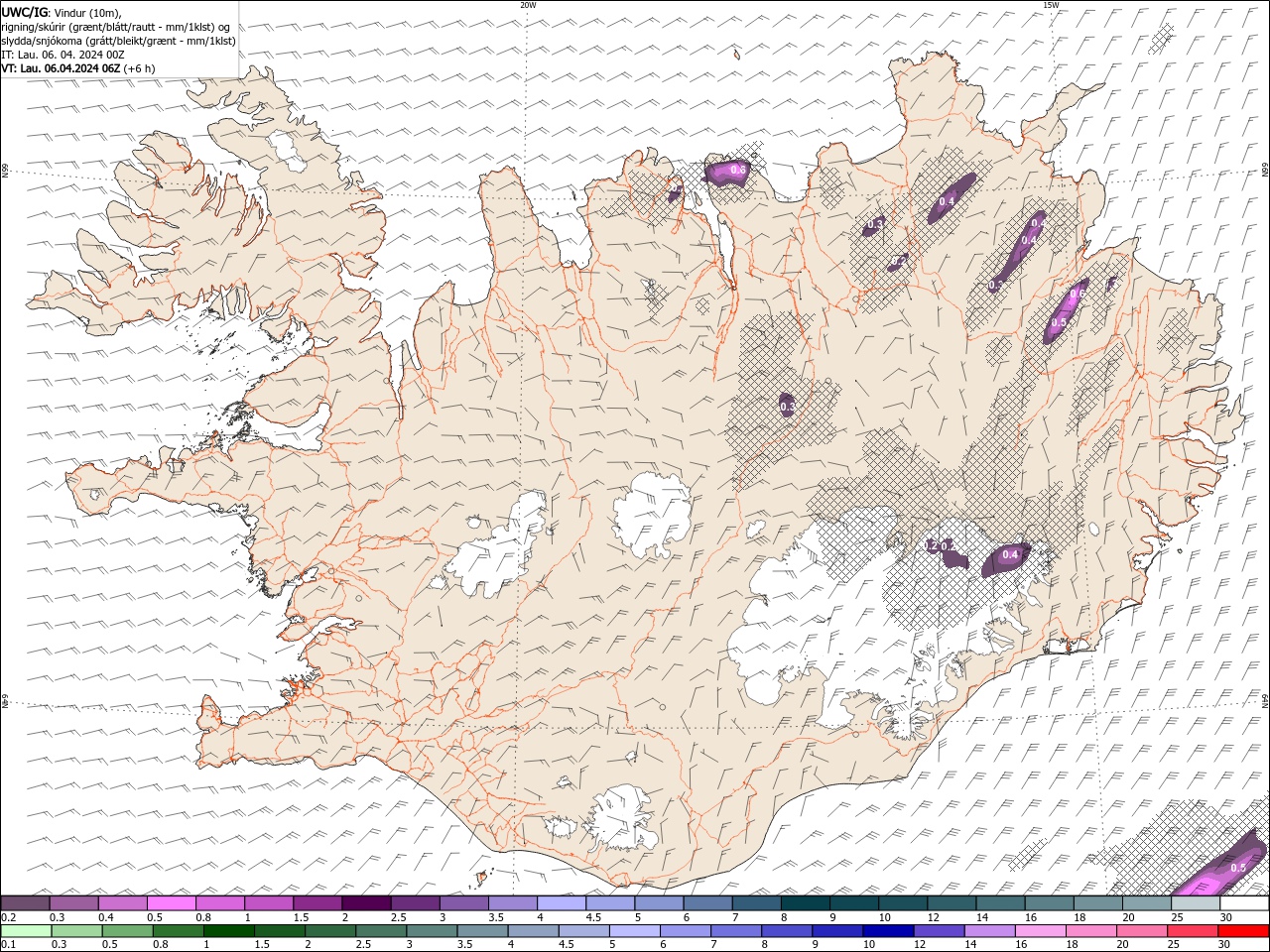Viewport: 1270px width, 952px height.
Task: Click the pale lavender swatch labeled 4 in upper legend
Action: [562, 902]
